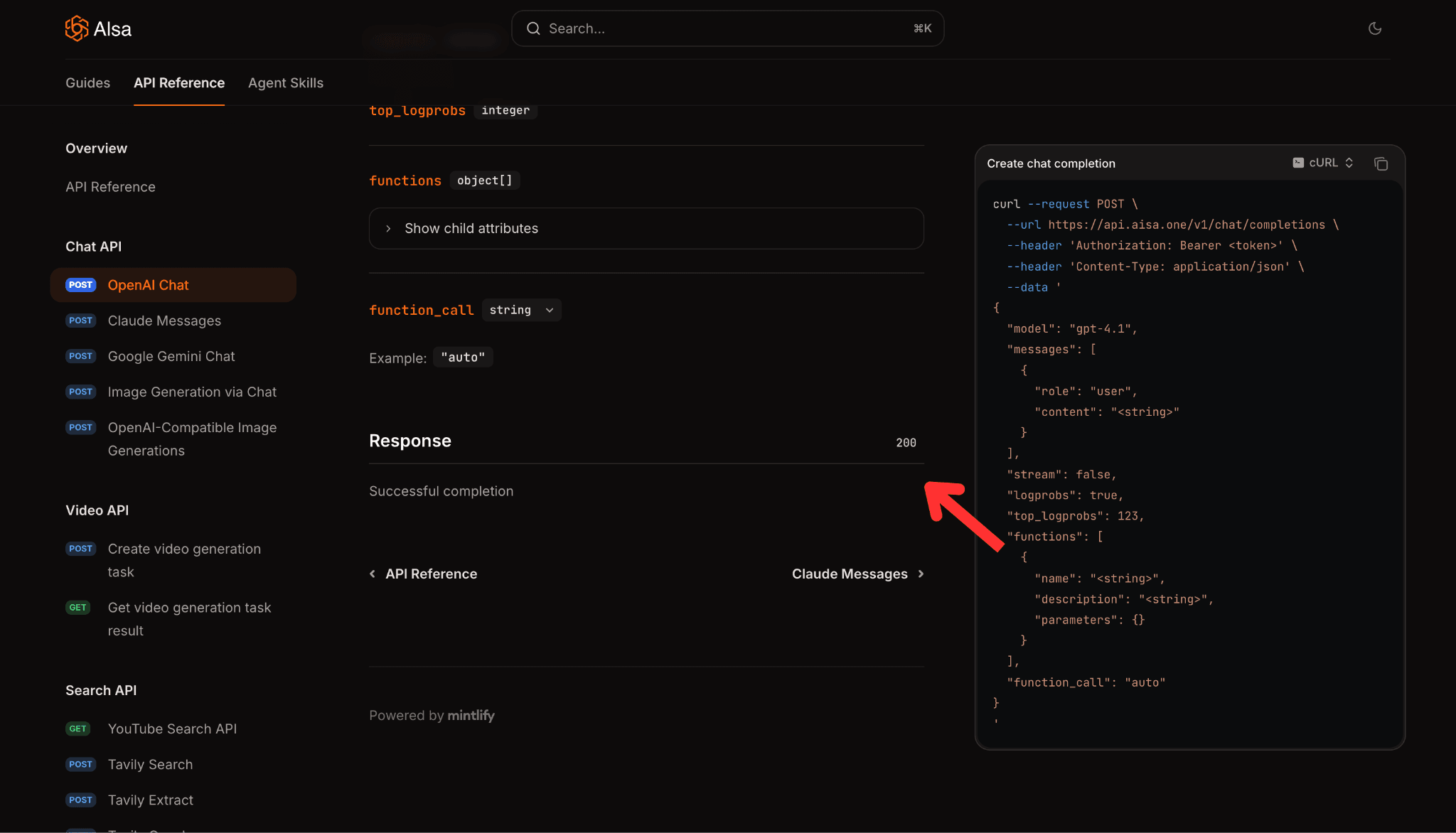This screenshot has height=833, width=1456.
Task: Go to next page Claude Messages
Action: point(858,574)
